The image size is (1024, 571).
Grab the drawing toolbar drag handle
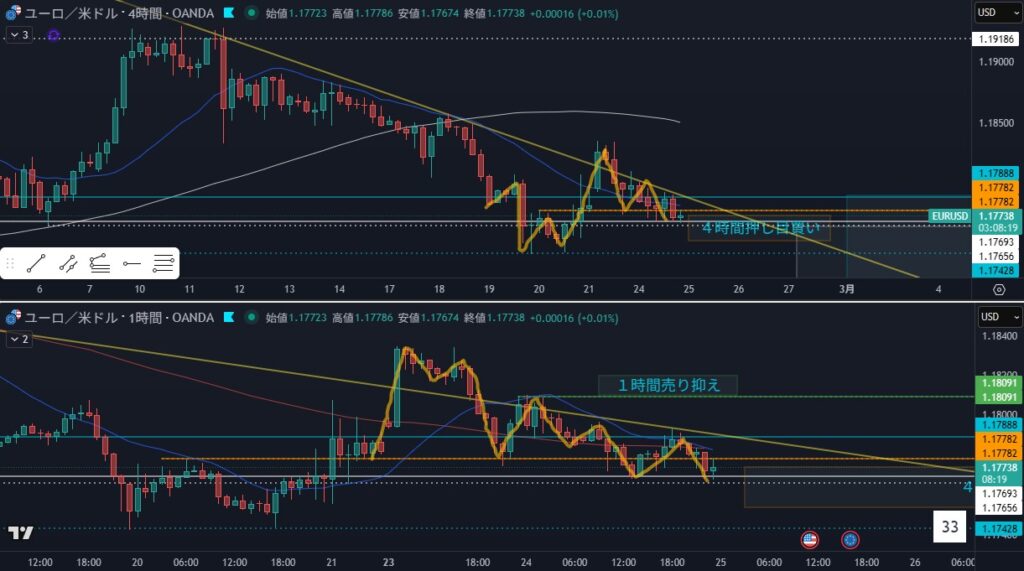pos(11,264)
